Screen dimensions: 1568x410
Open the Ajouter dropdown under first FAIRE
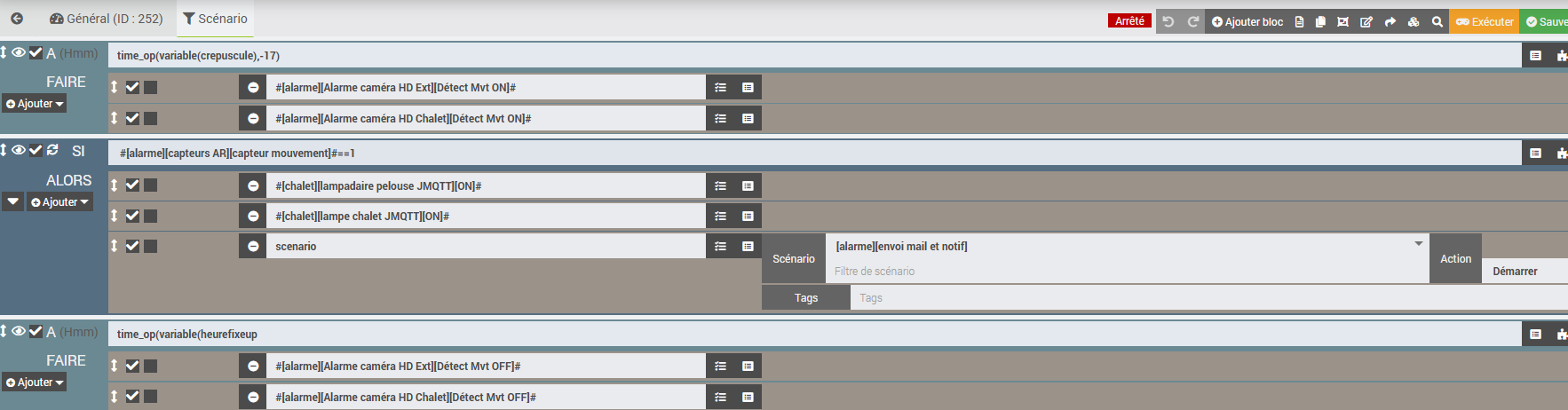pyautogui.click(x=36, y=104)
